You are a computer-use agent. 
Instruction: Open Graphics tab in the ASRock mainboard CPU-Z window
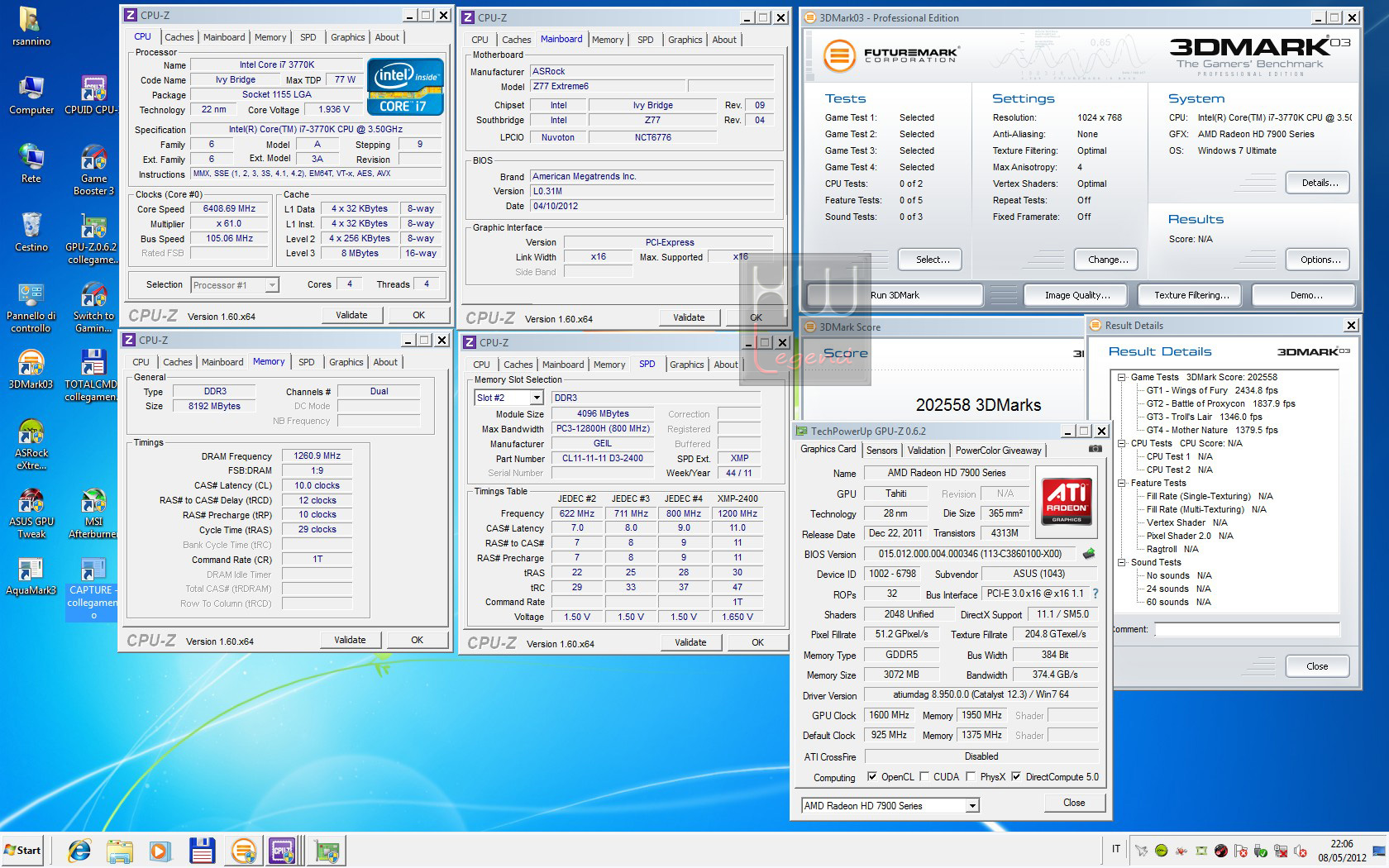point(685,40)
